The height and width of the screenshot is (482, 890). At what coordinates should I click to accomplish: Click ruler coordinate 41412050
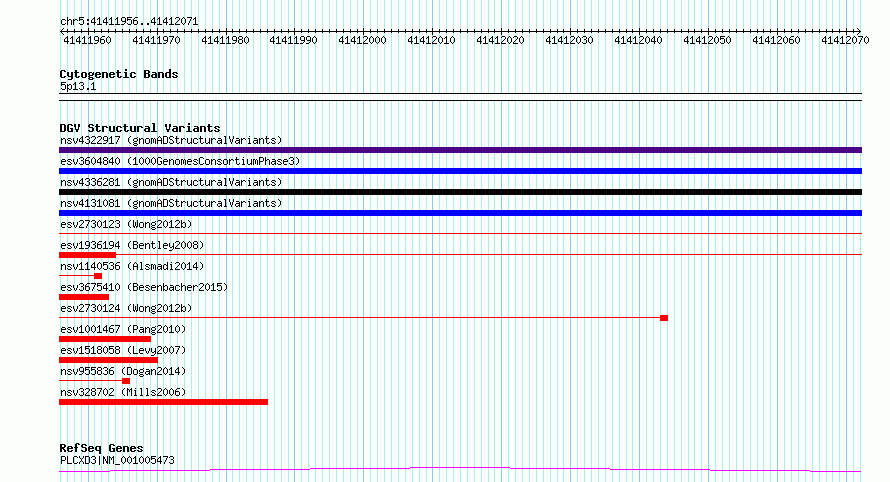(707, 40)
